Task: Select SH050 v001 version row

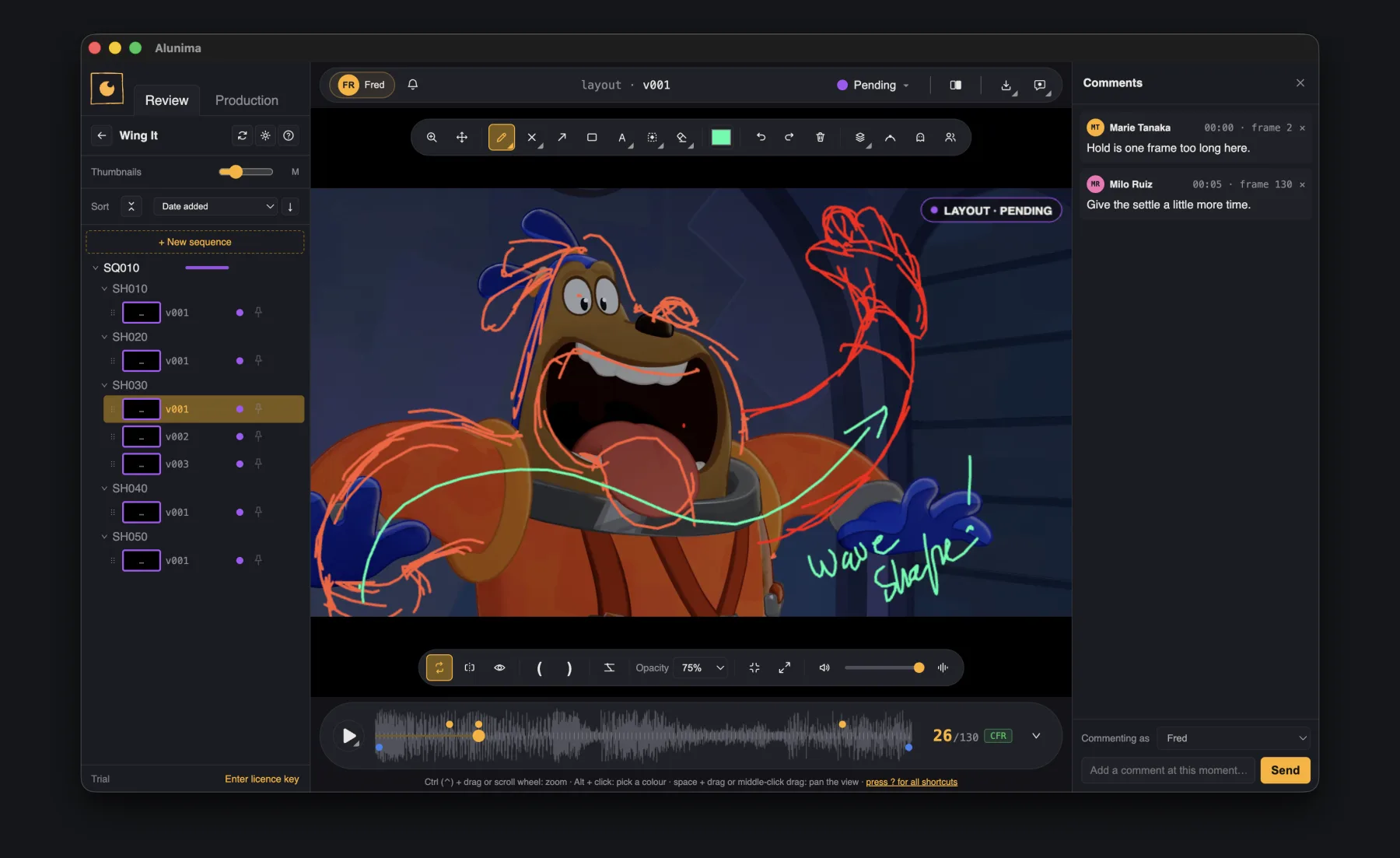Action: tap(204, 560)
